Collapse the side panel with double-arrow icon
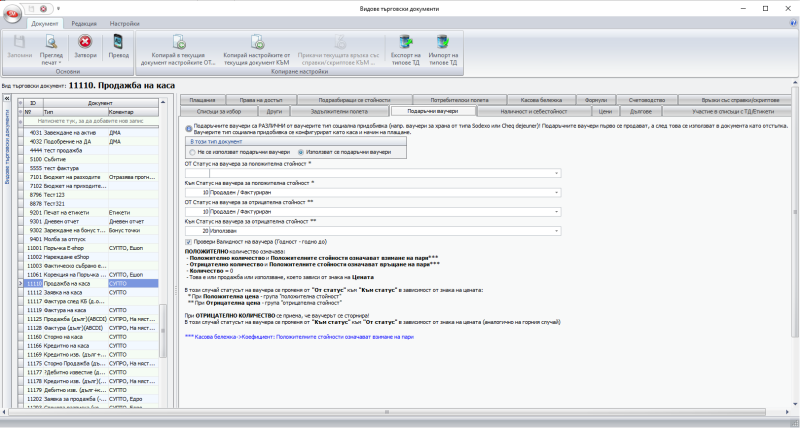This screenshot has width=800, height=428. click(7, 99)
